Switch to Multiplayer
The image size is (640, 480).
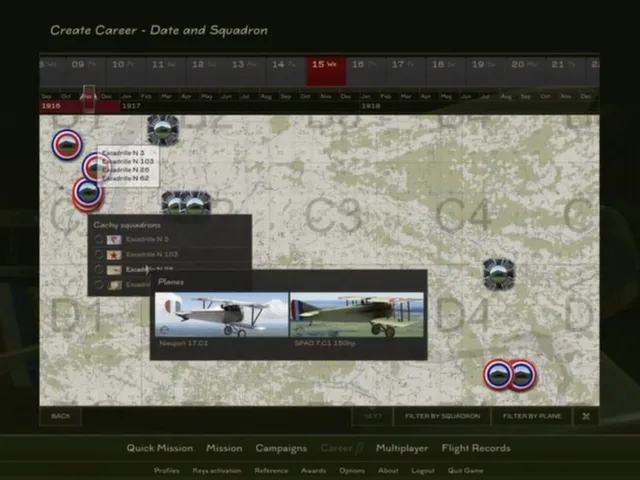pos(402,448)
